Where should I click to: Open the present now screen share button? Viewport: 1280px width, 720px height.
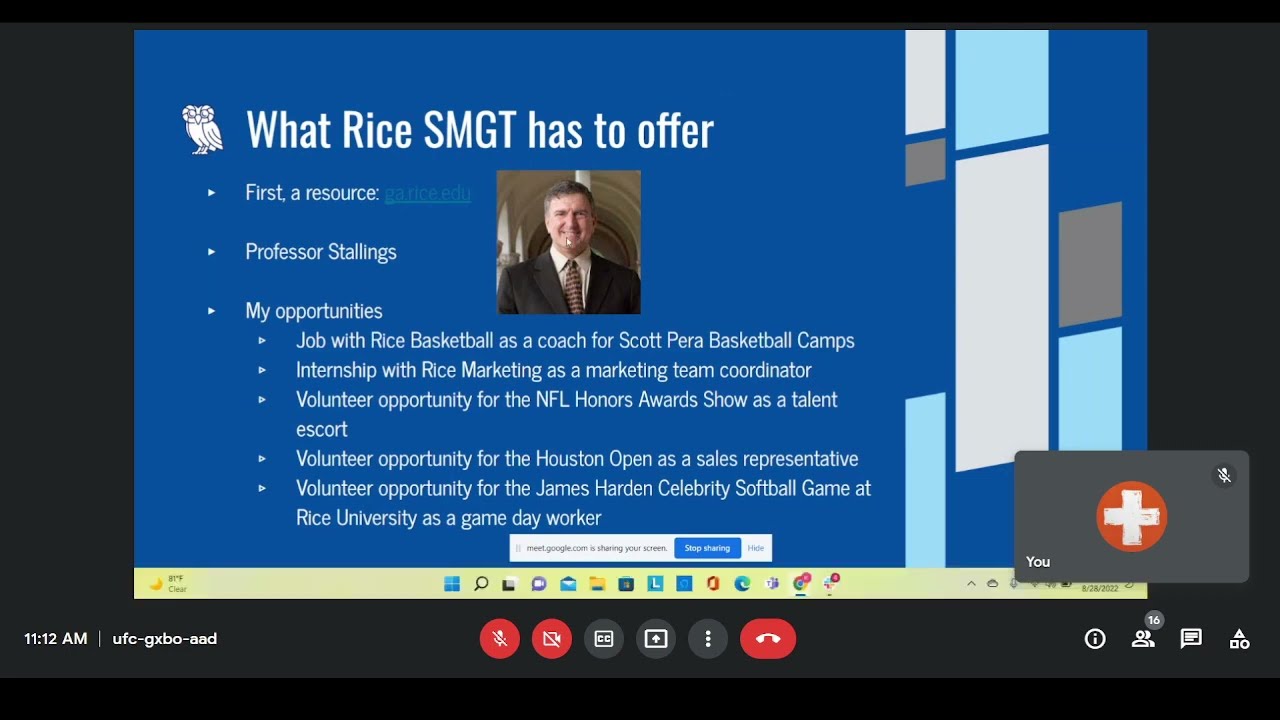[x=656, y=639]
